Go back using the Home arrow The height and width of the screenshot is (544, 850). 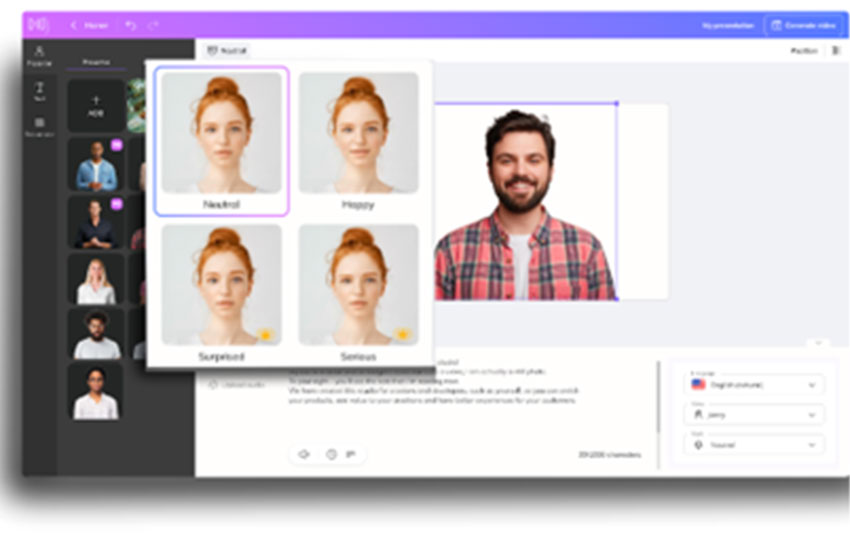click(x=89, y=25)
